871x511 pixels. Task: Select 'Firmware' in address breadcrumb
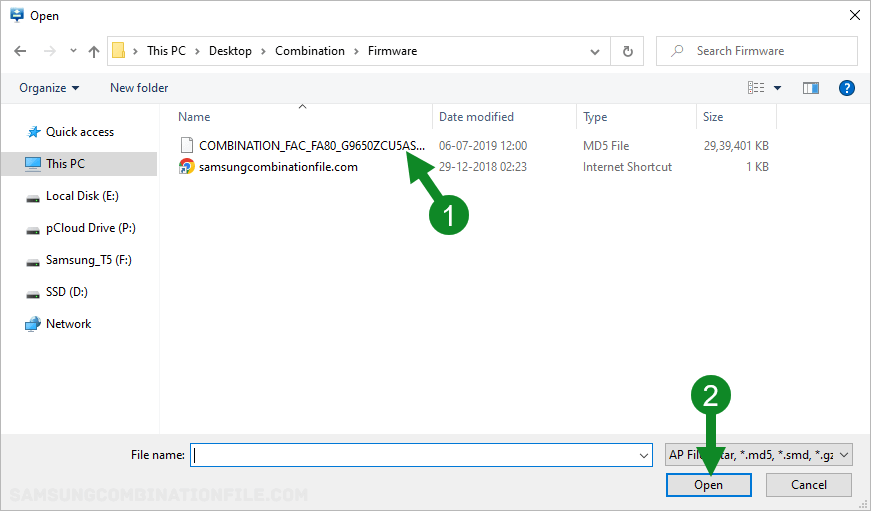pyautogui.click(x=392, y=51)
